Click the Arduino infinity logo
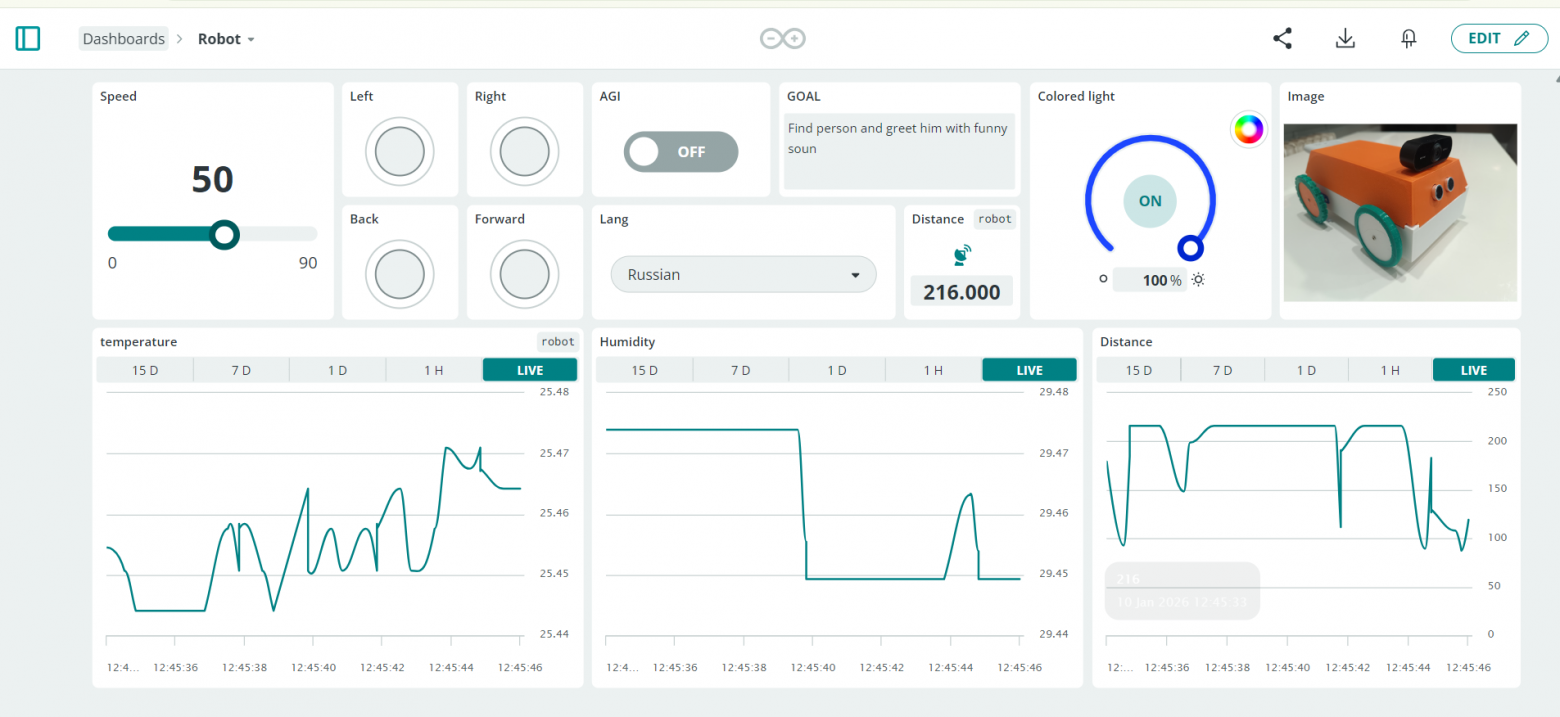Screen dimensions: 1560x717 782,39
